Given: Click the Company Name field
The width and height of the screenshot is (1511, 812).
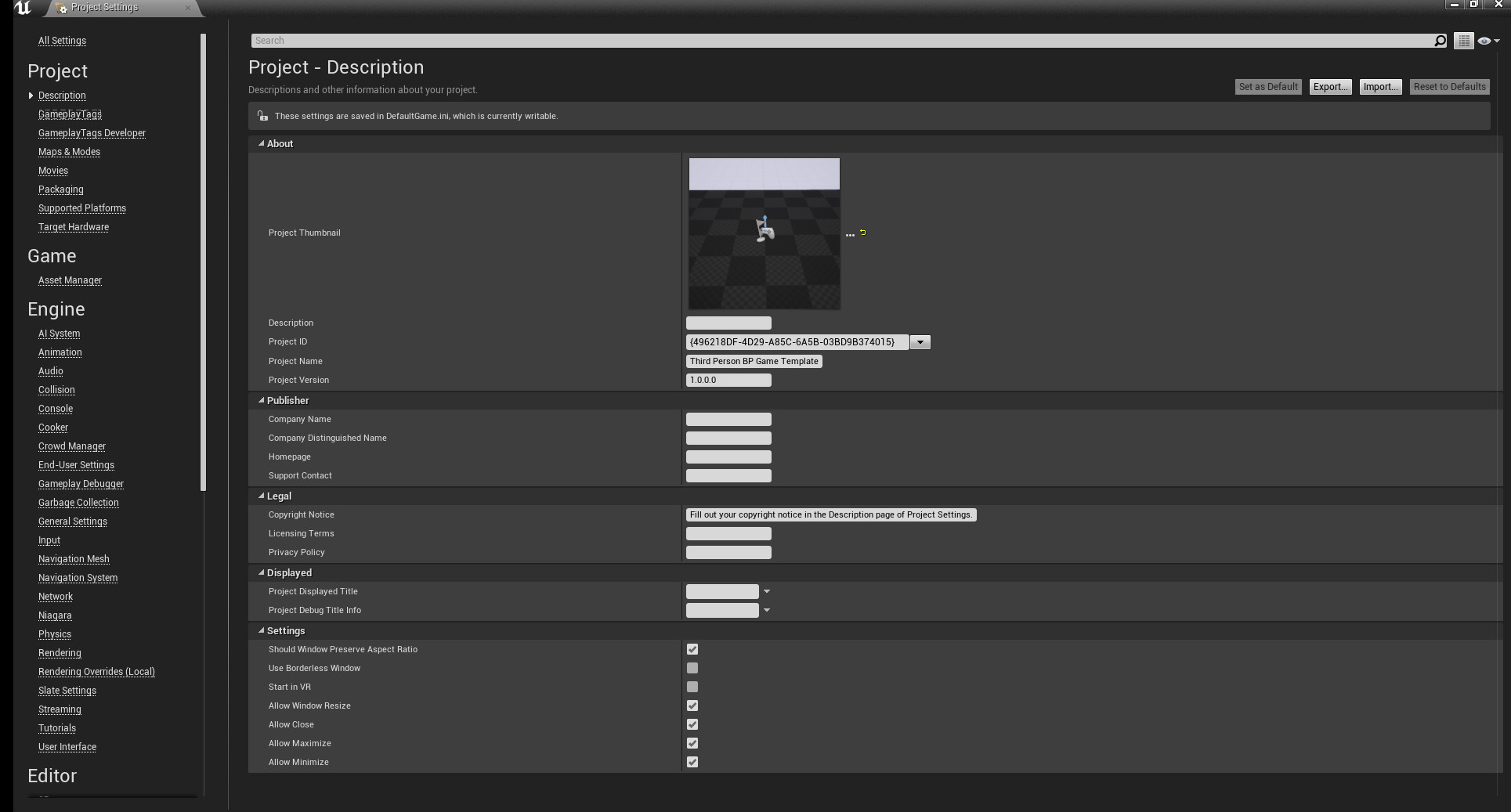Looking at the screenshot, I should [728, 419].
